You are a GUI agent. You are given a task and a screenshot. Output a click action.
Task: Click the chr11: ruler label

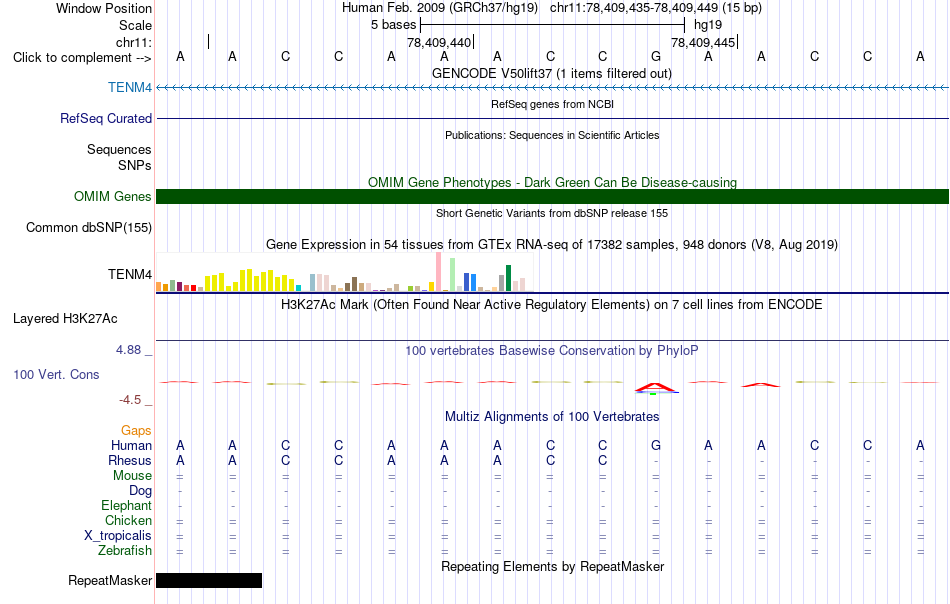[x=134, y=42]
